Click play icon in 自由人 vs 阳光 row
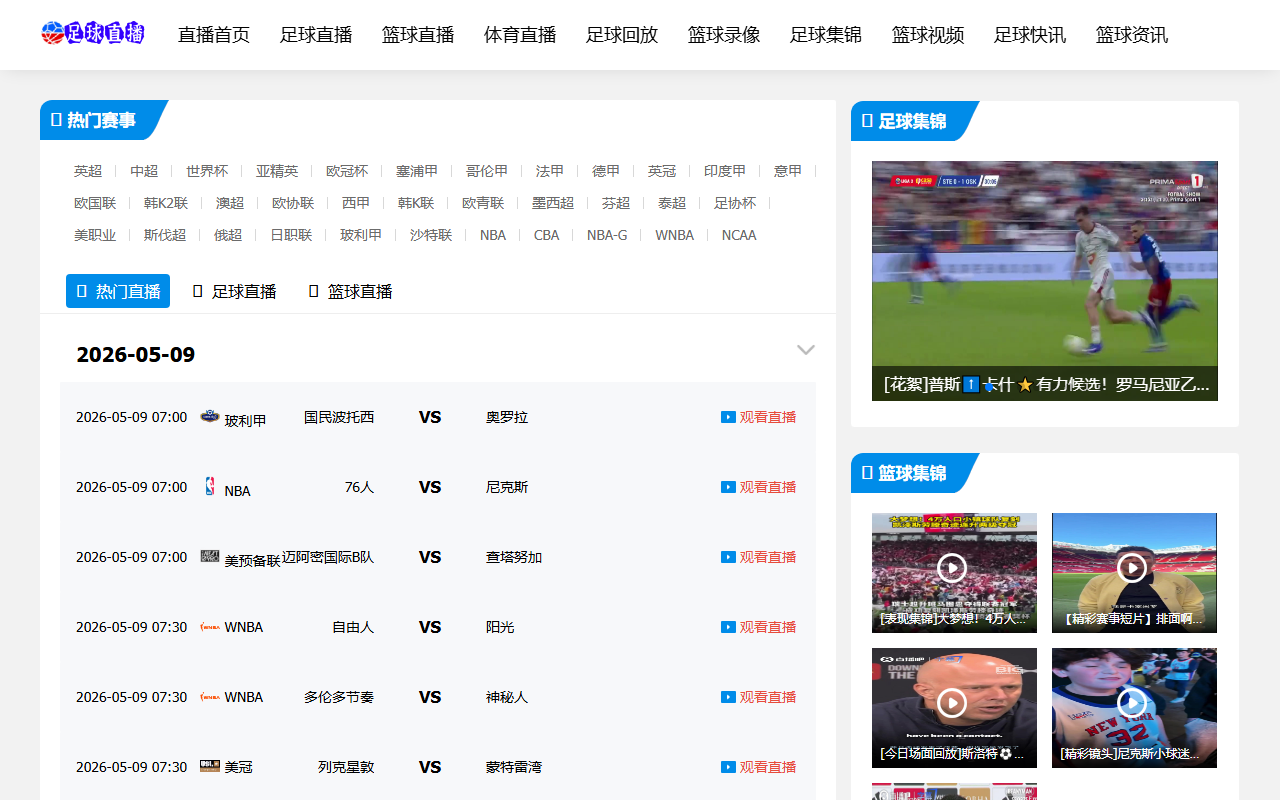 (728, 627)
